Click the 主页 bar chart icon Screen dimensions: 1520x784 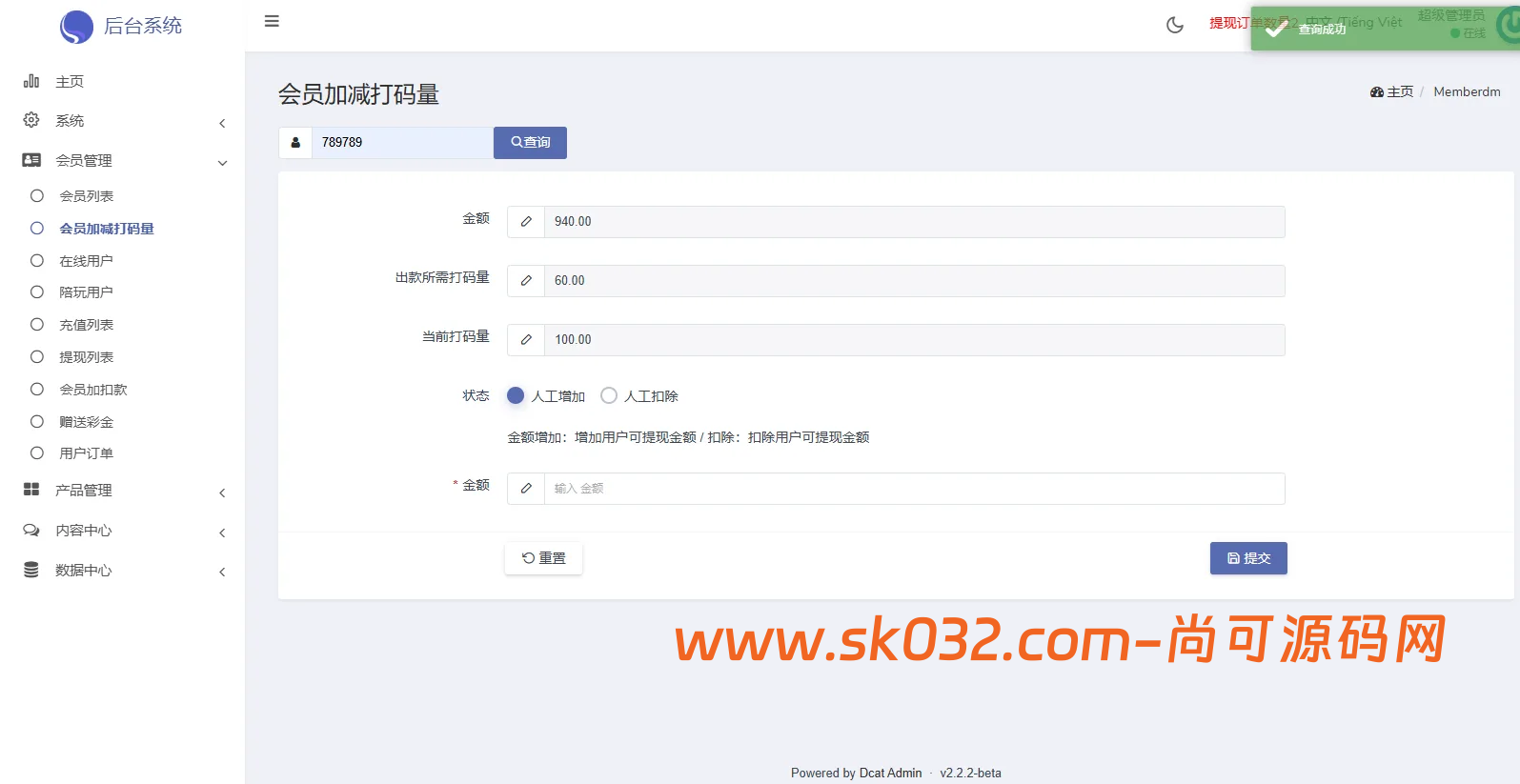[31, 81]
